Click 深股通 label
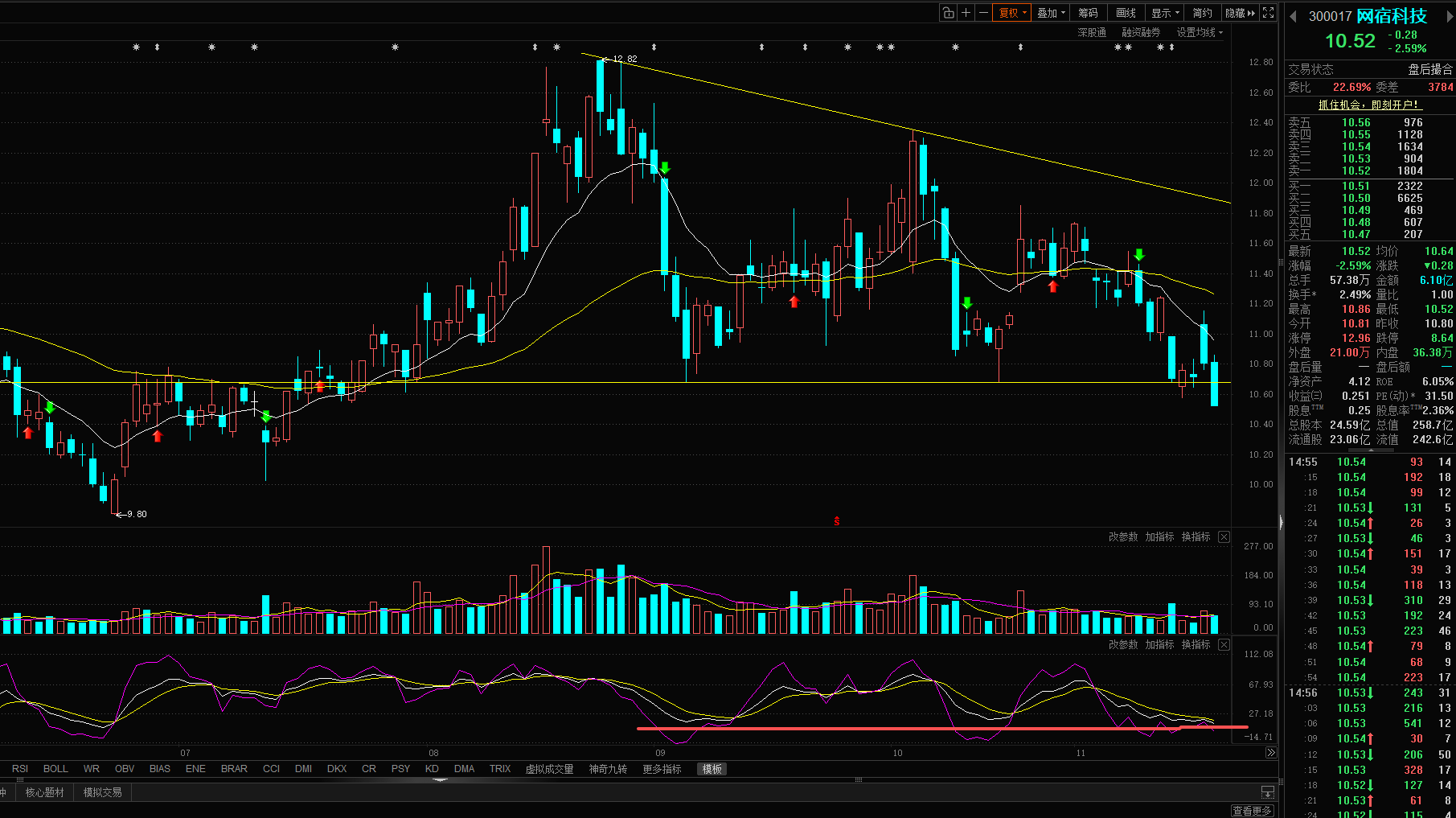Image resolution: width=1456 pixels, height=818 pixels. point(1092,32)
